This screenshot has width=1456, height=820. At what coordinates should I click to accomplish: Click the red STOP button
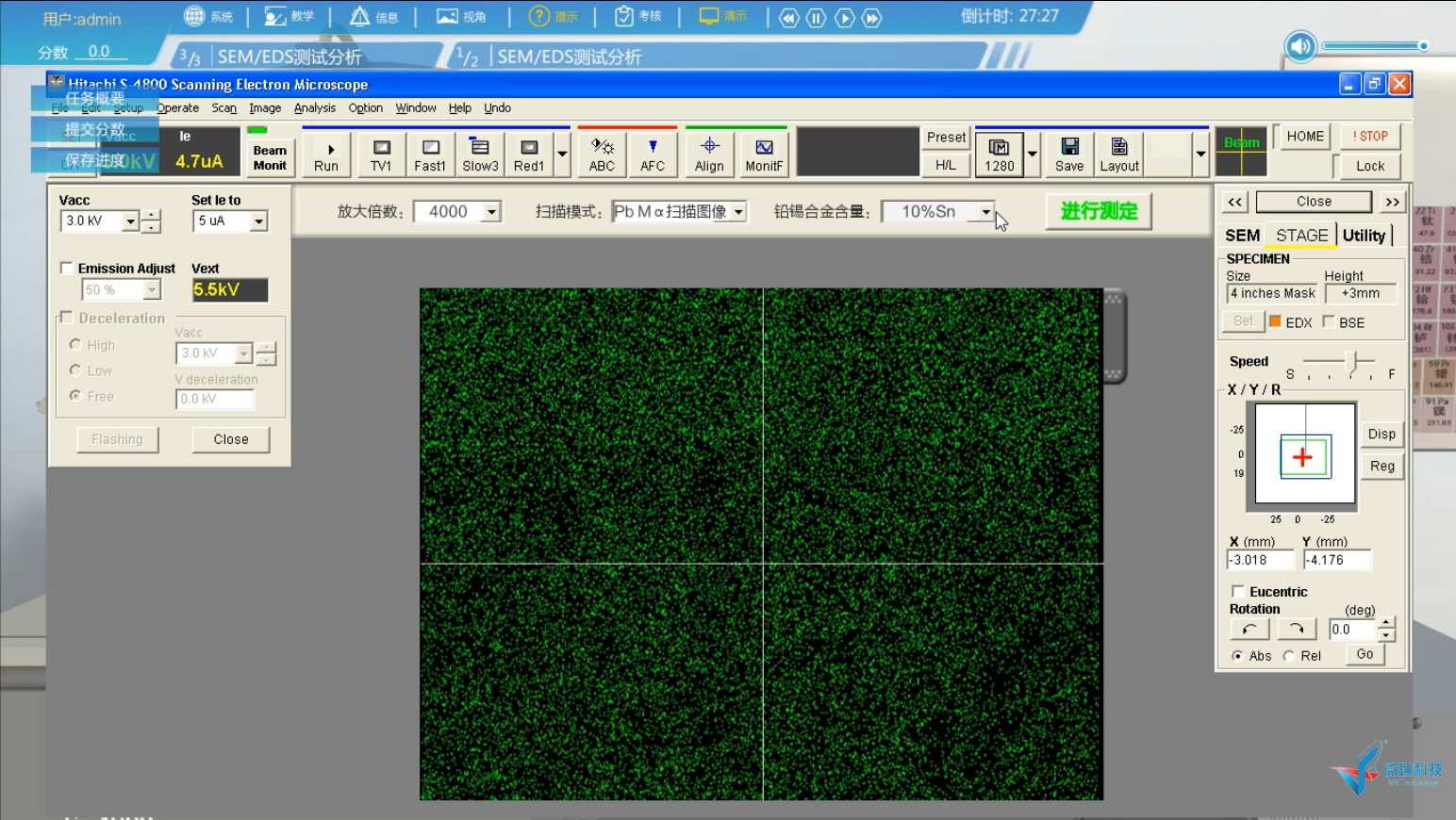pos(1370,137)
